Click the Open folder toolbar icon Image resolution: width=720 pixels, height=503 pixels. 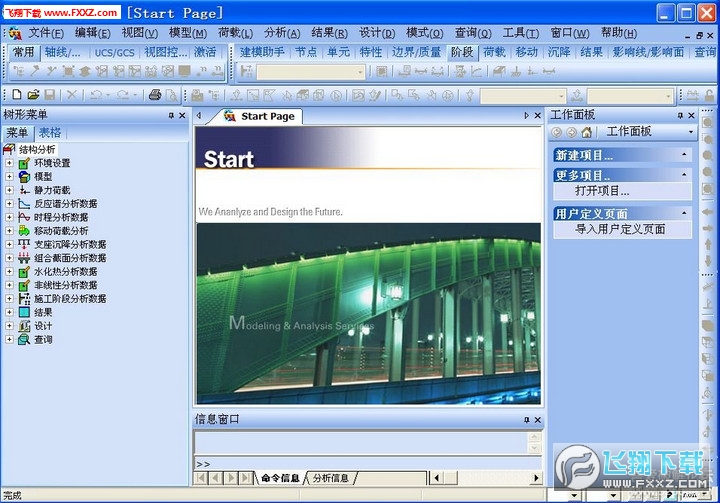coord(31,95)
